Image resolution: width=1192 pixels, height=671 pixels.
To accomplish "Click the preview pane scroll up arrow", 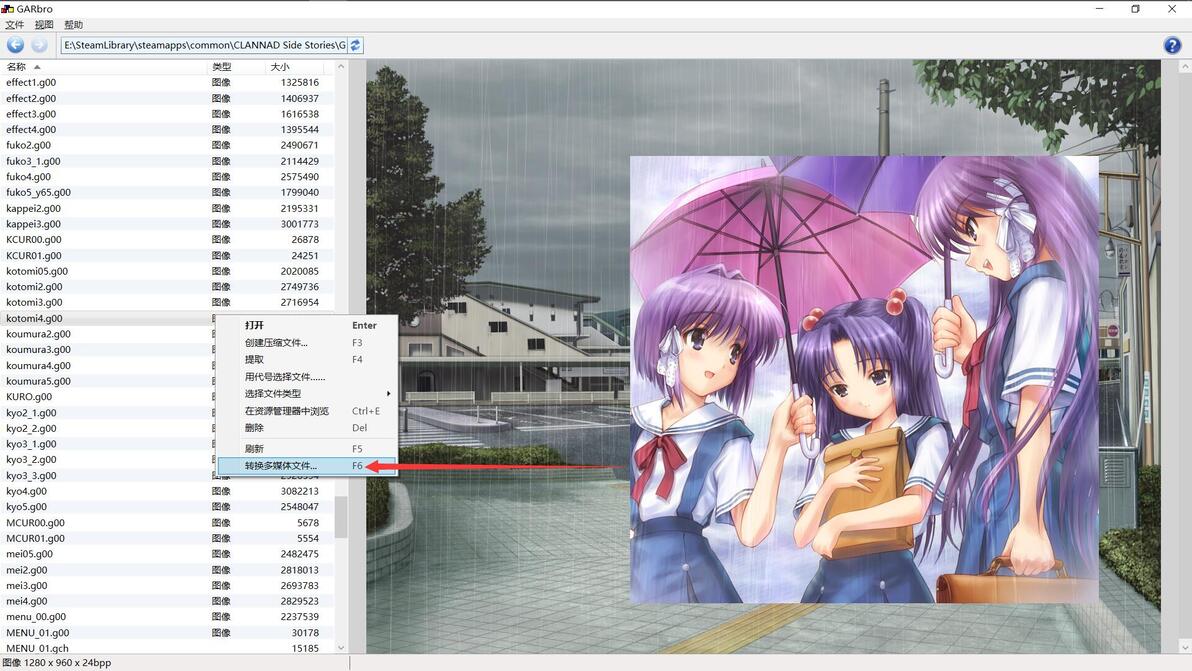I will (1184, 67).
